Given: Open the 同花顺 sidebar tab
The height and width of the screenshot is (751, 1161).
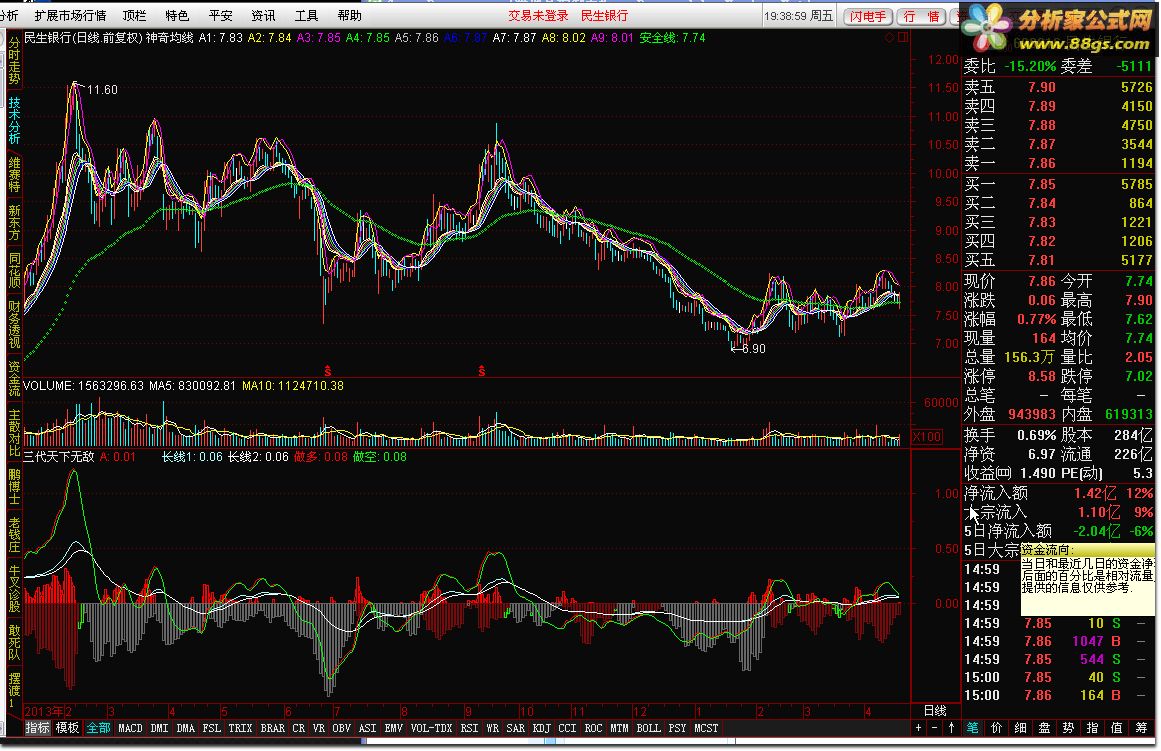Looking at the screenshot, I should (x=14, y=270).
